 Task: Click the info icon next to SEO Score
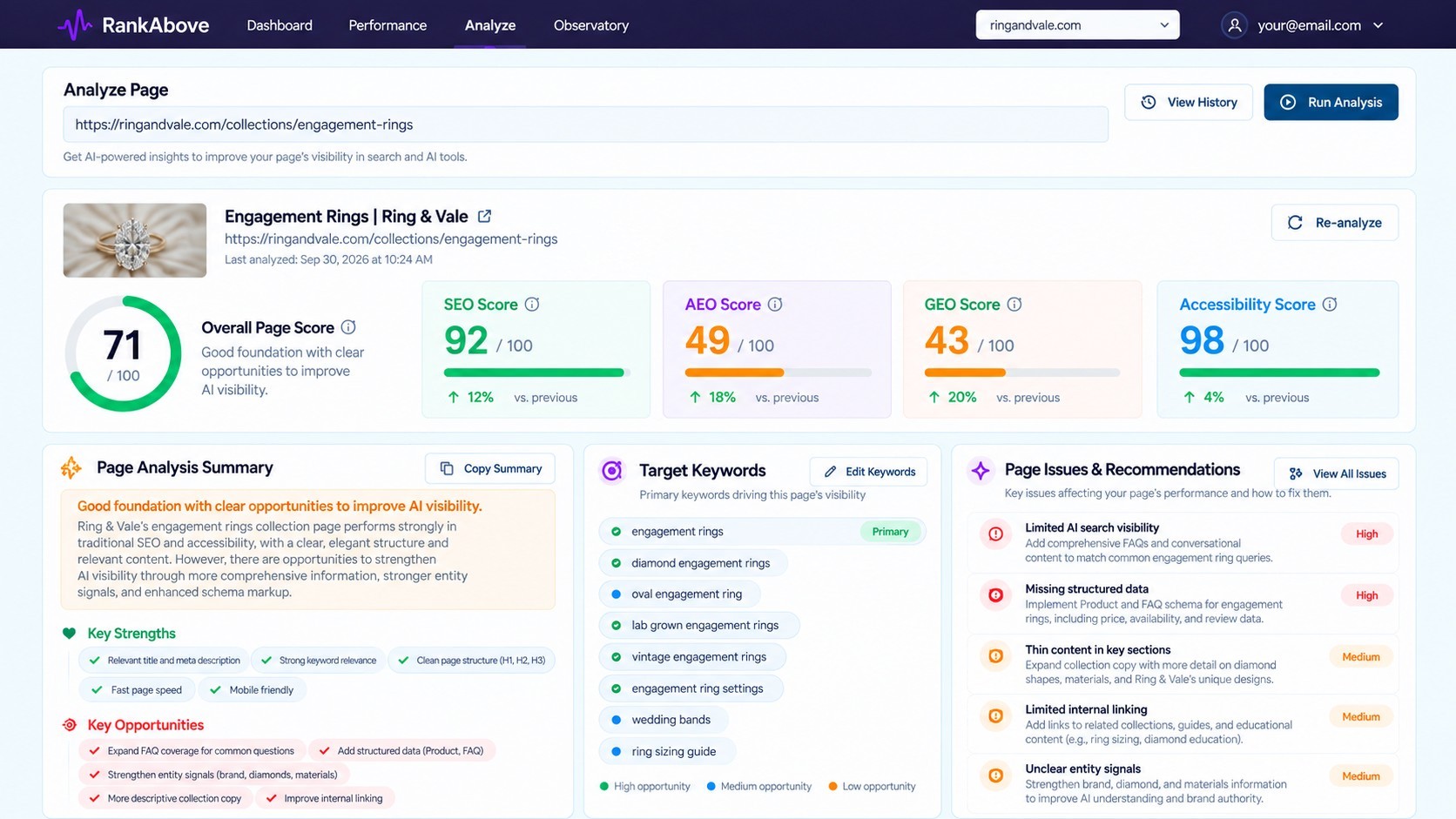point(532,305)
